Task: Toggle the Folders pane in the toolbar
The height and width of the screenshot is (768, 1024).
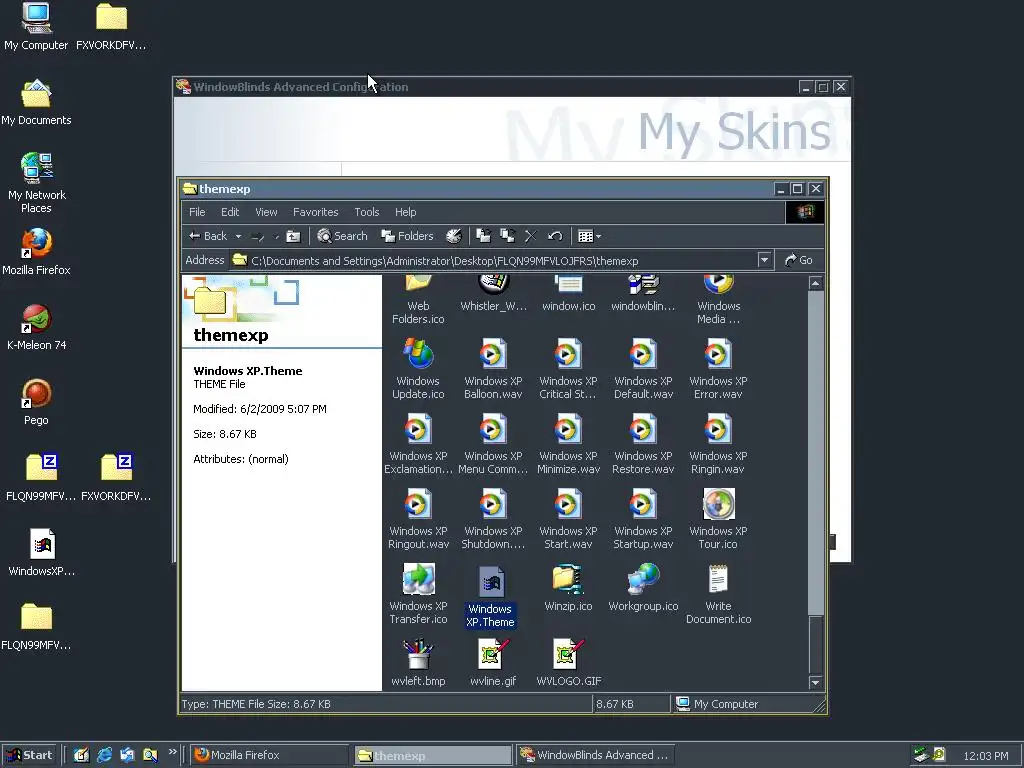Action: pyautogui.click(x=408, y=236)
